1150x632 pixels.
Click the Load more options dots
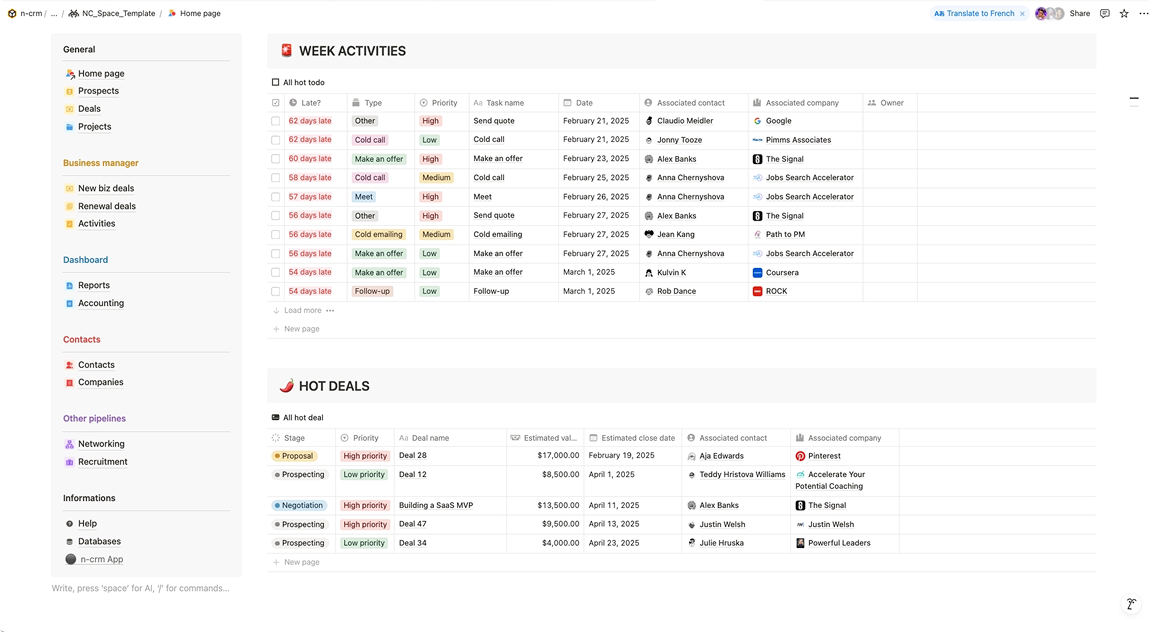(x=330, y=310)
